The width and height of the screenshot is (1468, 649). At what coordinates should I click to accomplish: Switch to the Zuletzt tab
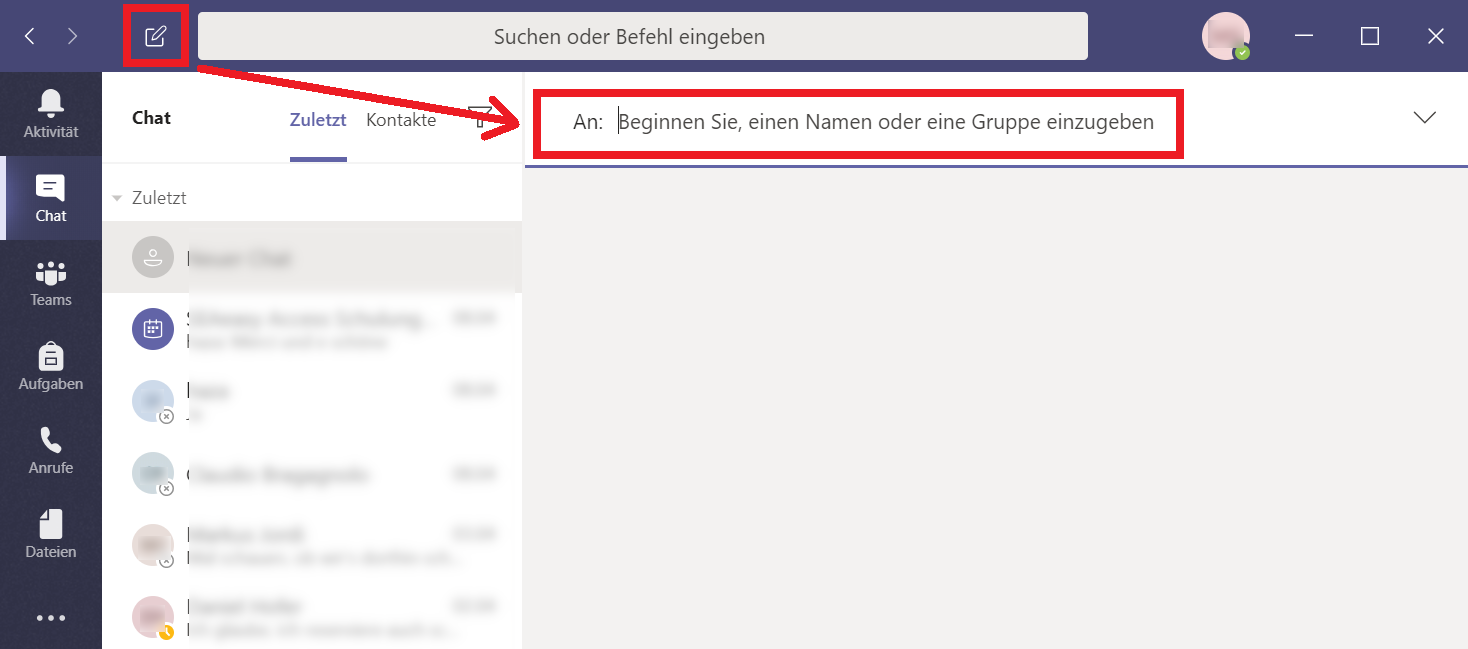click(x=318, y=120)
